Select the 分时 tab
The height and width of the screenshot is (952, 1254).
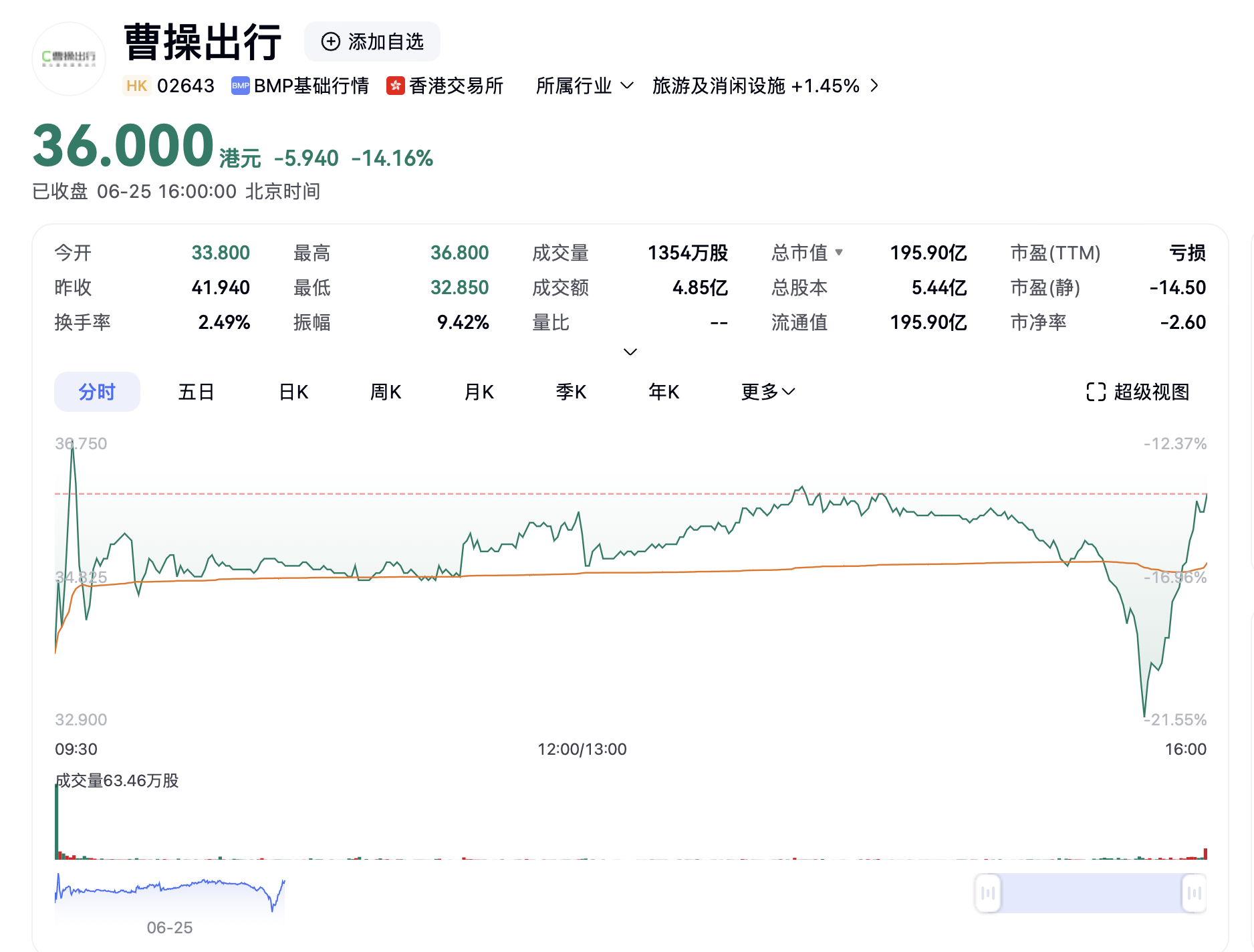click(x=97, y=392)
